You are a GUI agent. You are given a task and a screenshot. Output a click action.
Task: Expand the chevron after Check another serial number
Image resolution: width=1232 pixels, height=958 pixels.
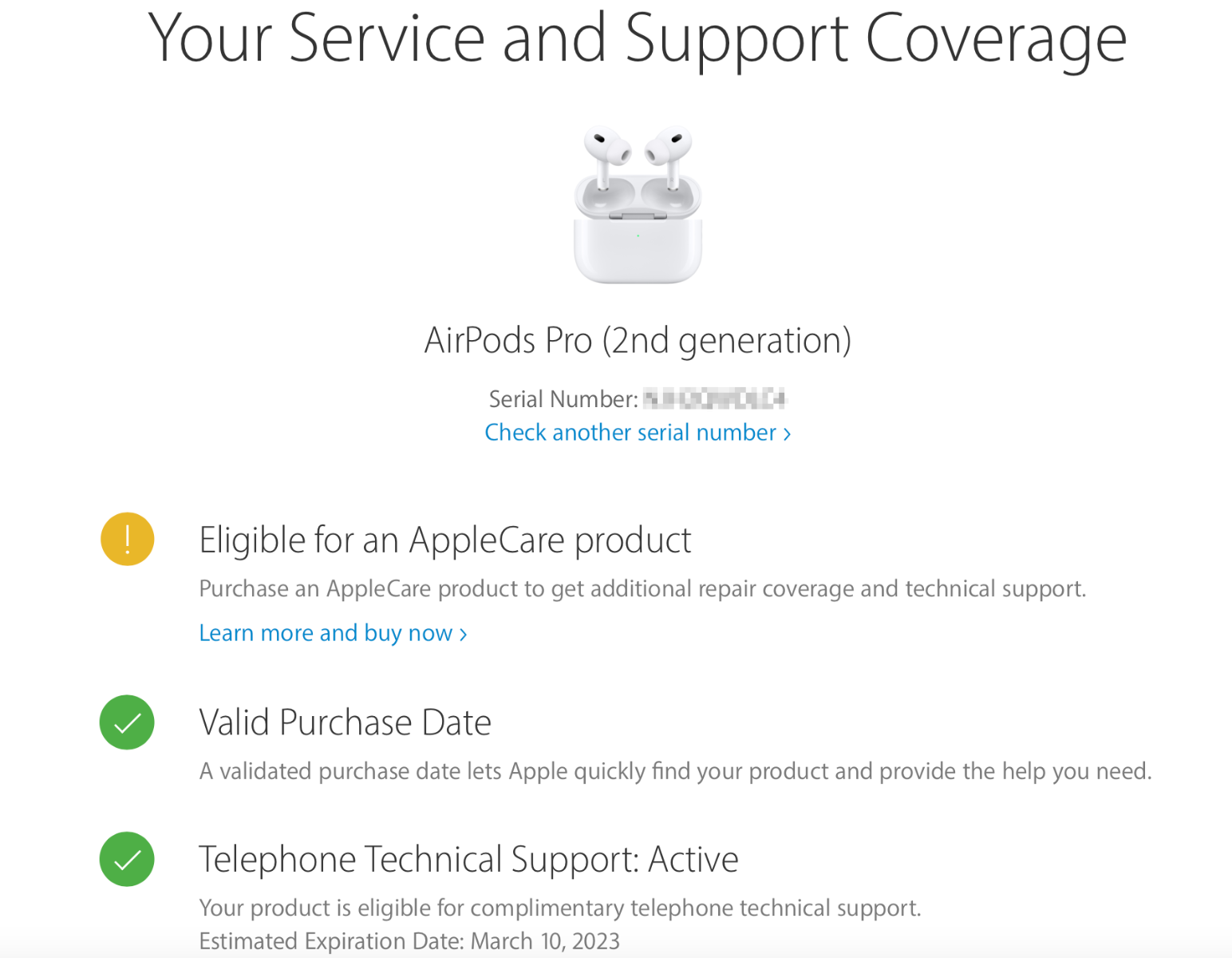pos(787,433)
